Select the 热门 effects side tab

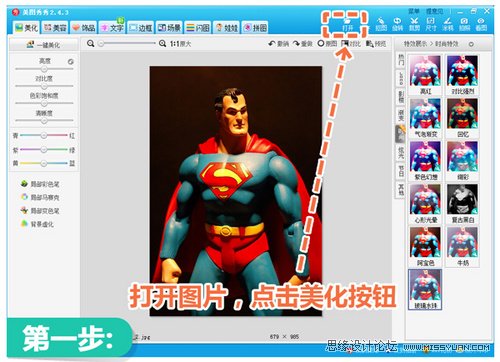tap(401, 60)
